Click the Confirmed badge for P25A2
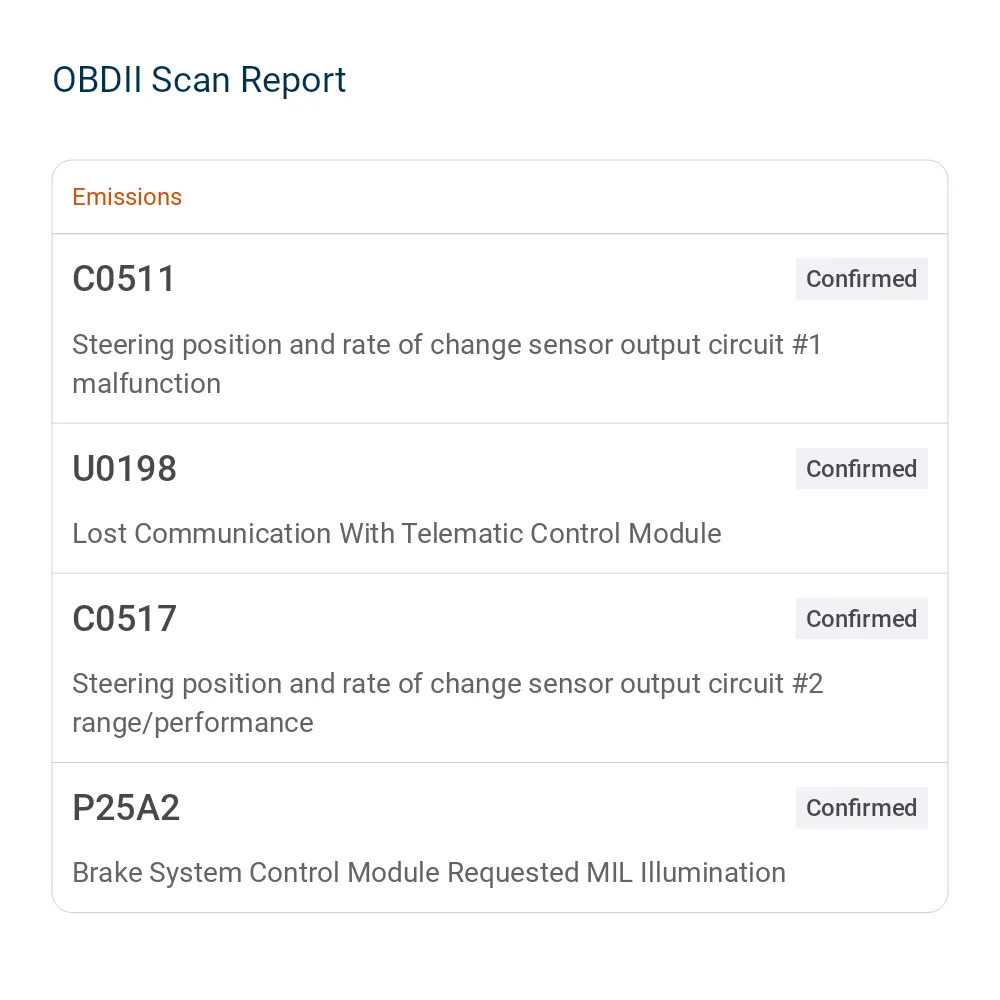The width and height of the screenshot is (1000, 1000). (x=861, y=808)
